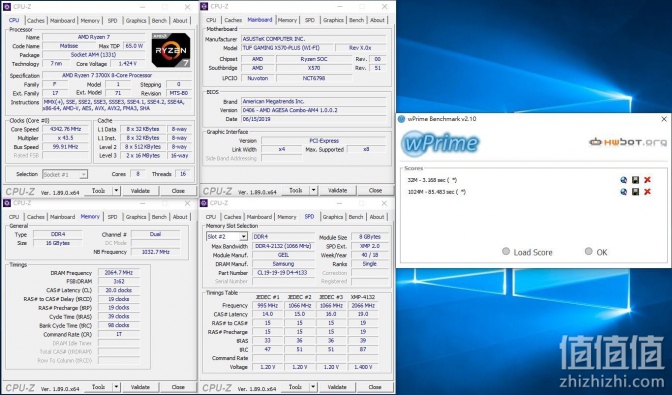Click the motherboard model TUF GAMING X570-PLUS field

click(x=288, y=48)
